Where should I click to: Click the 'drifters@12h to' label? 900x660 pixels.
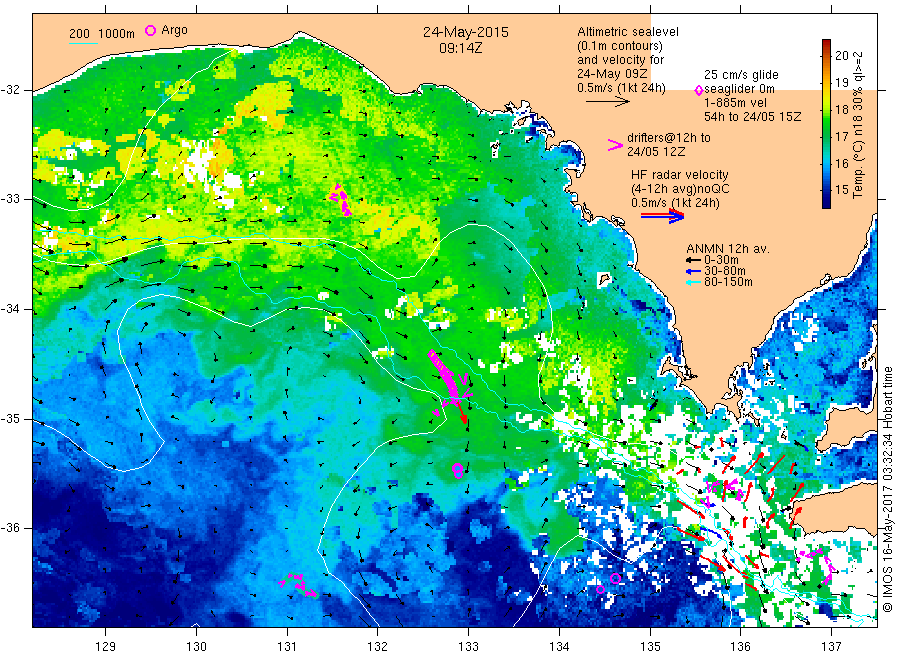tap(669, 138)
